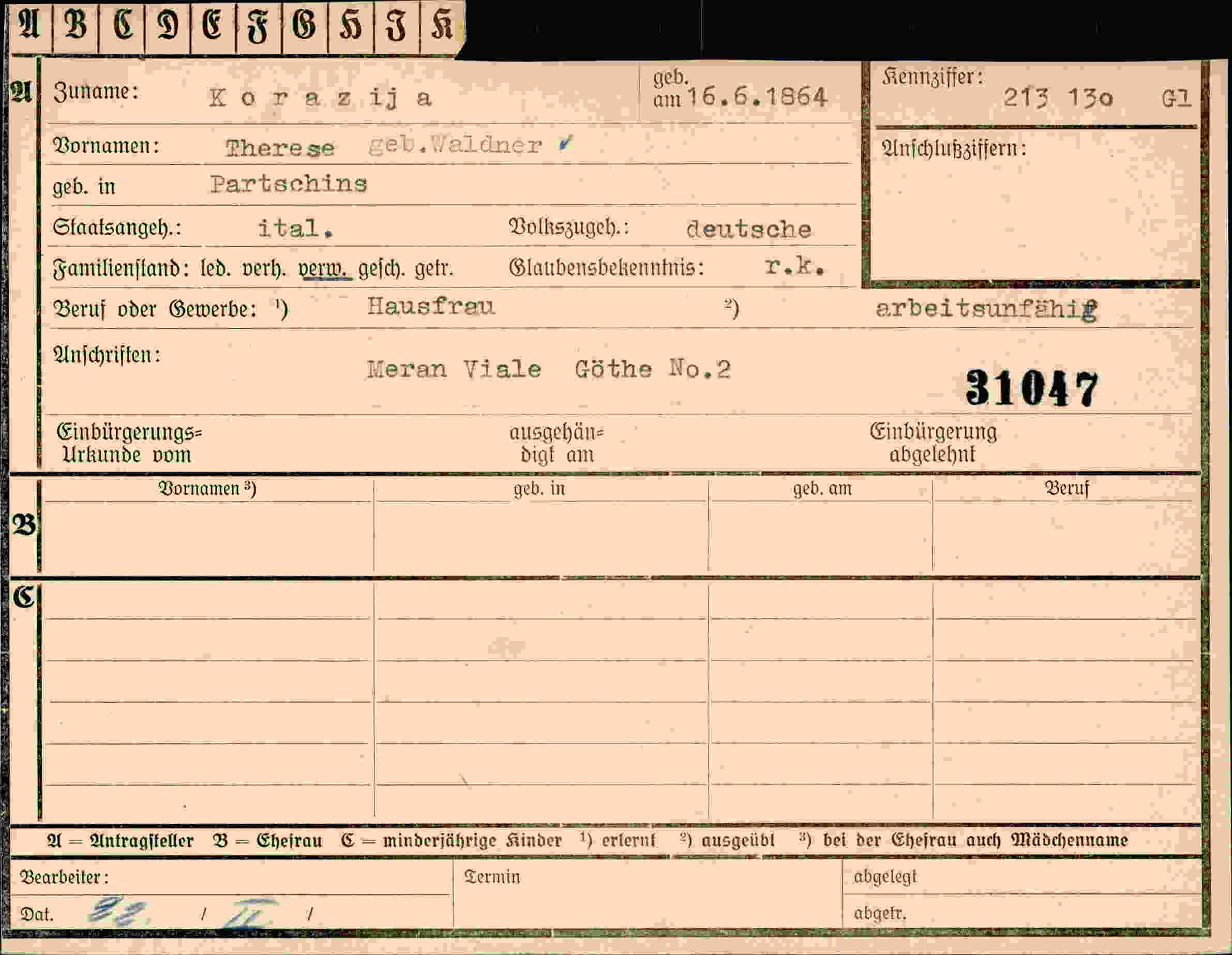The width and height of the screenshot is (1232, 955).
Task: Click the ausgehändigt am label
Action: [x=556, y=443]
